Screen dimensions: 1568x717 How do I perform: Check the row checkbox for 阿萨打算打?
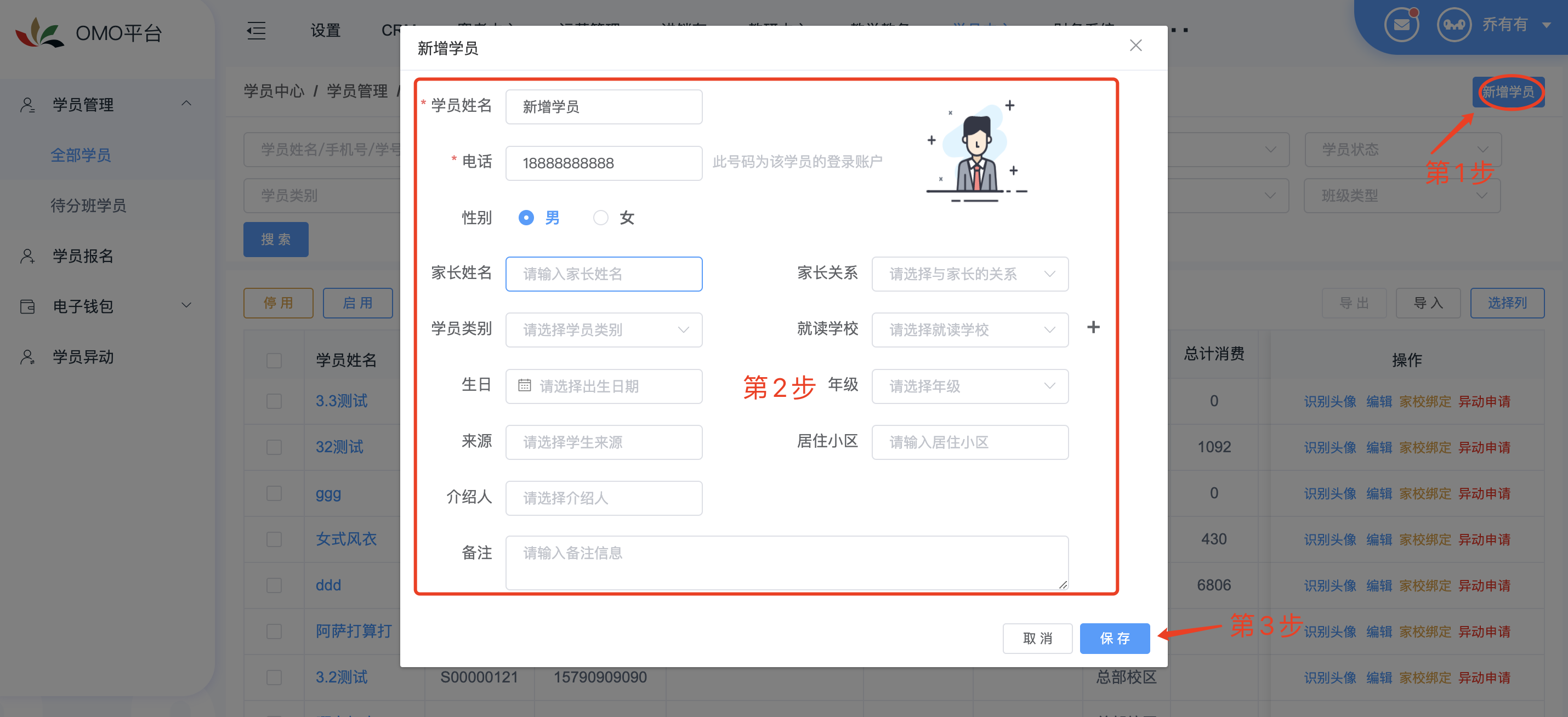tap(274, 631)
